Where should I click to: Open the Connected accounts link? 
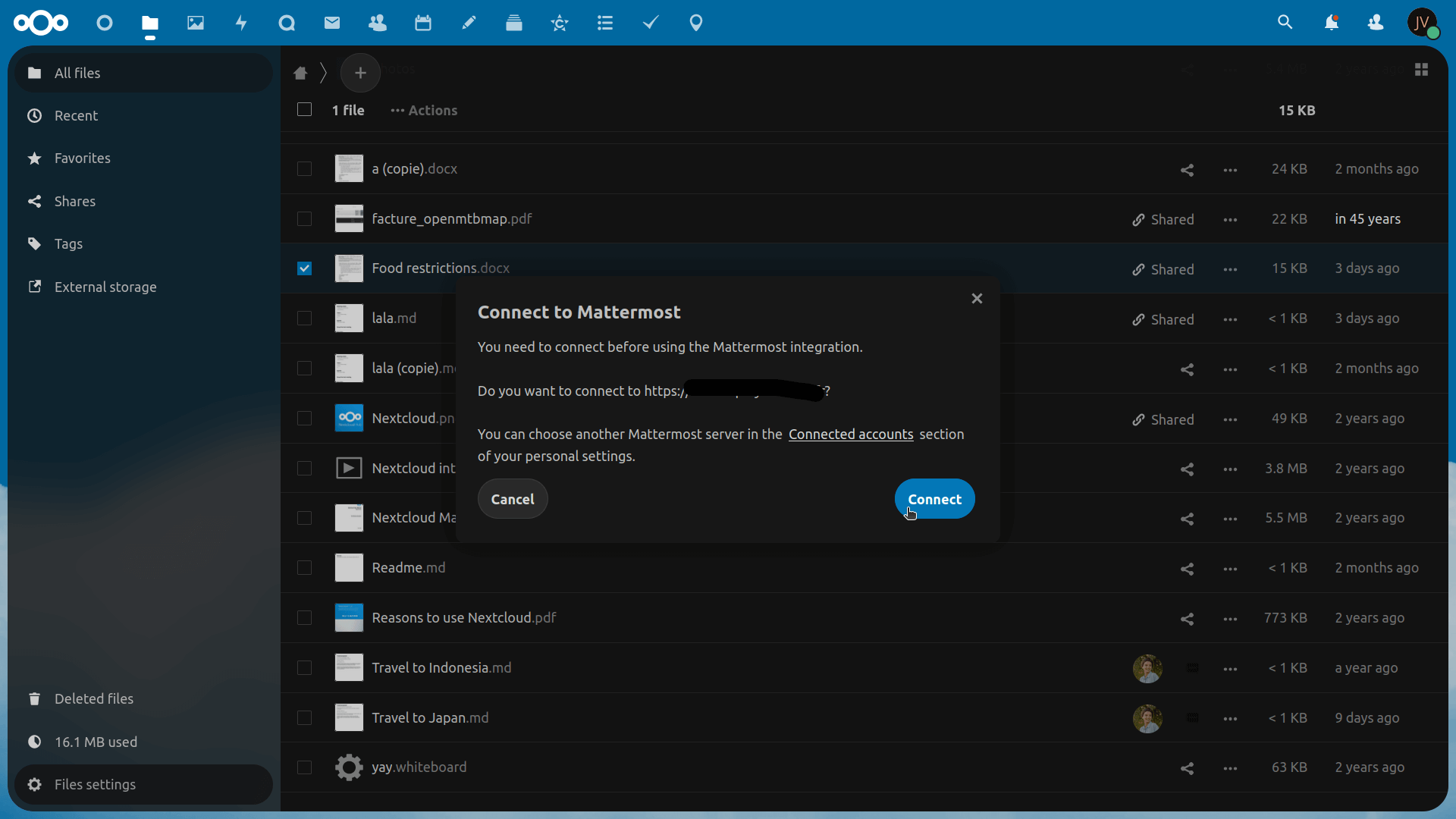pos(850,434)
